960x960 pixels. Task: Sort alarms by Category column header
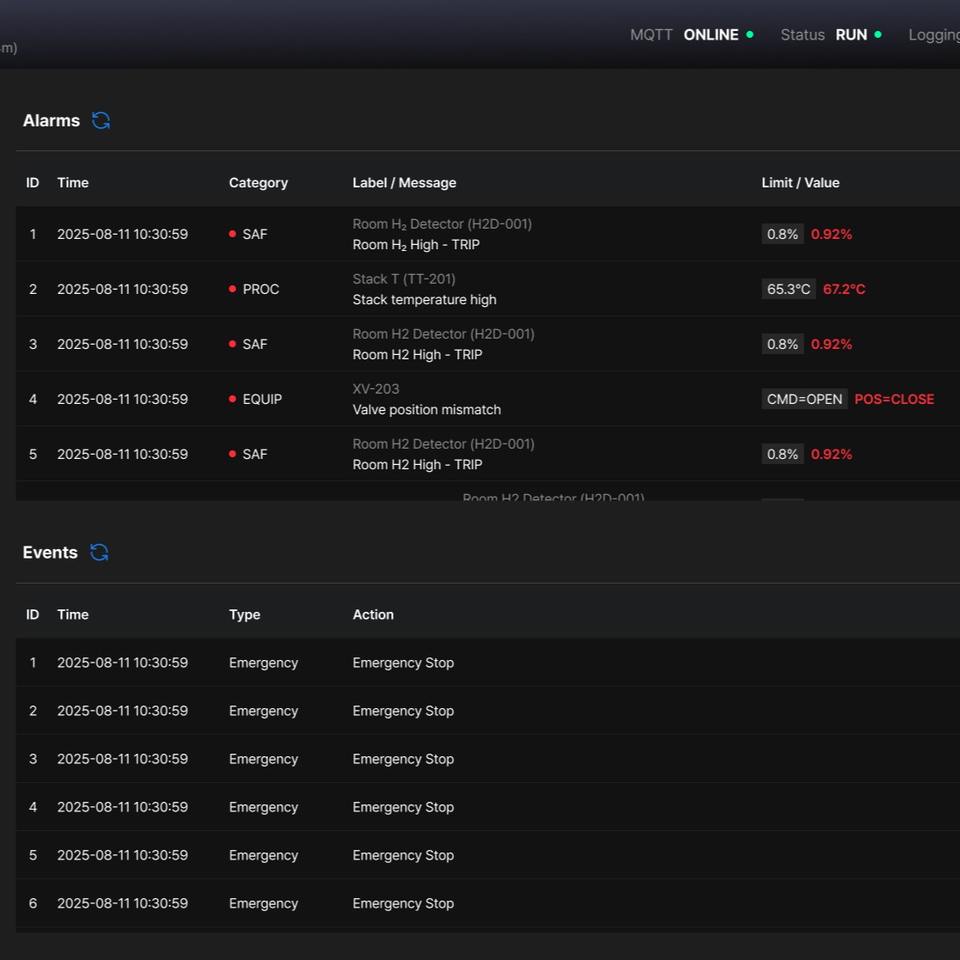click(258, 183)
